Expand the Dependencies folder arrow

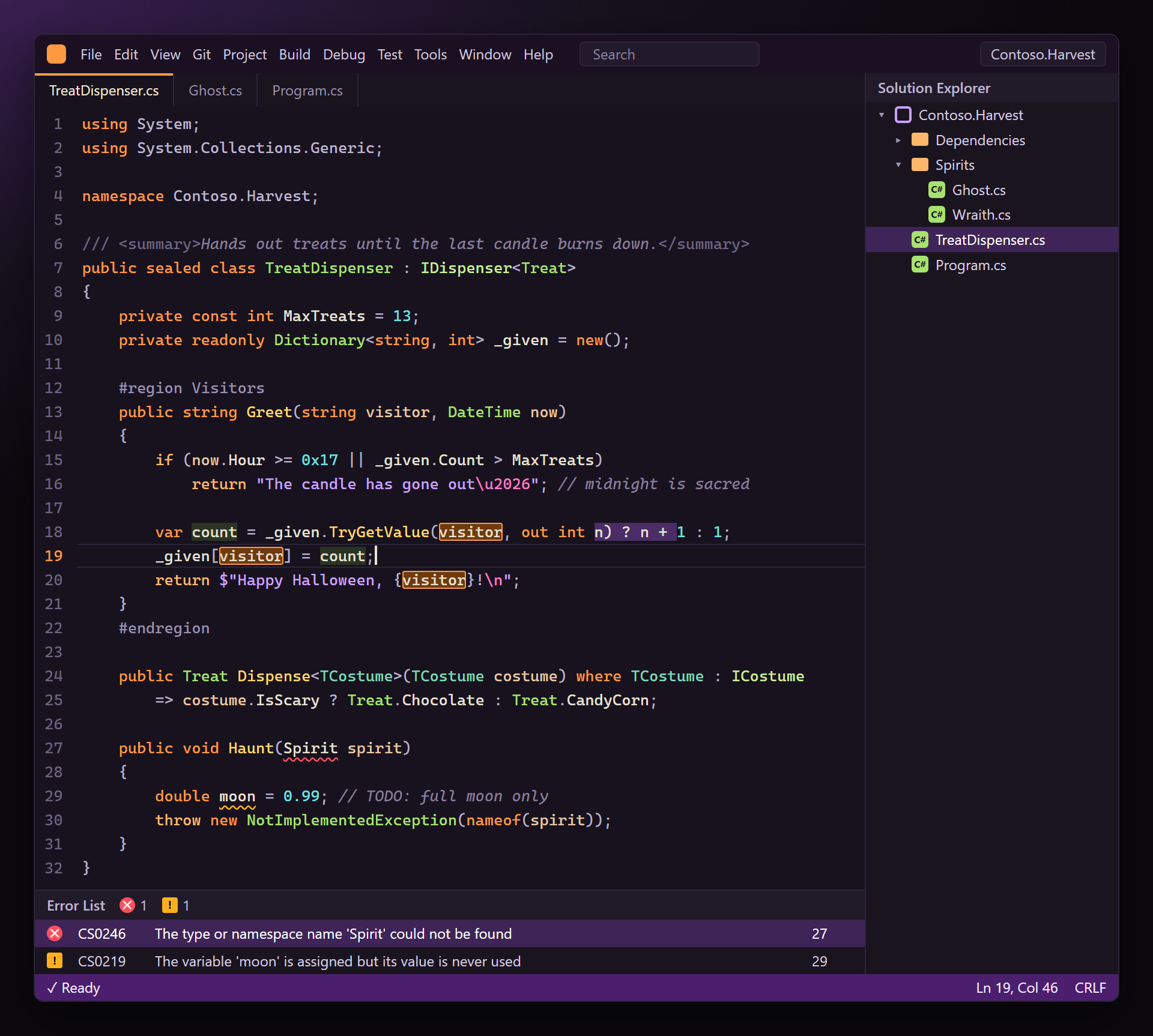coord(898,140)
